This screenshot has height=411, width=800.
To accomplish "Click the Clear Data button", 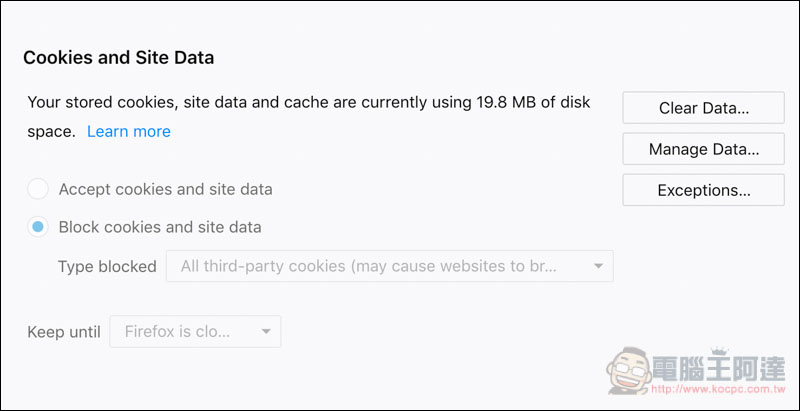I will [703, 108].
